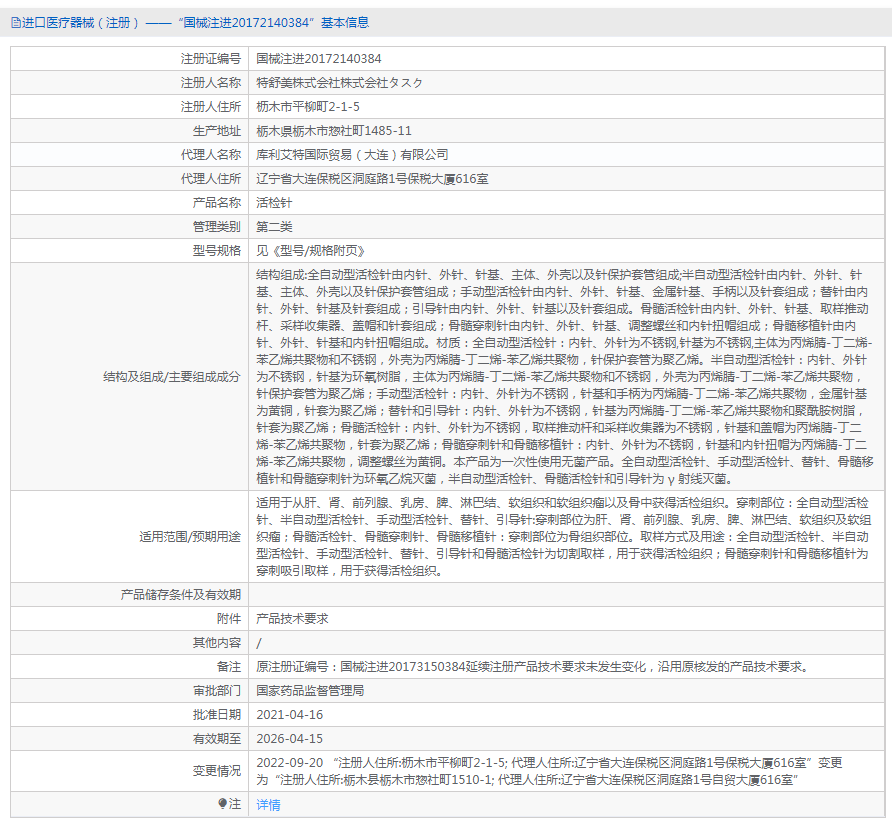Select the registration number value 国械注进20172140384
This screenshot has width=892, height=819.
click(x=318, y=59)
